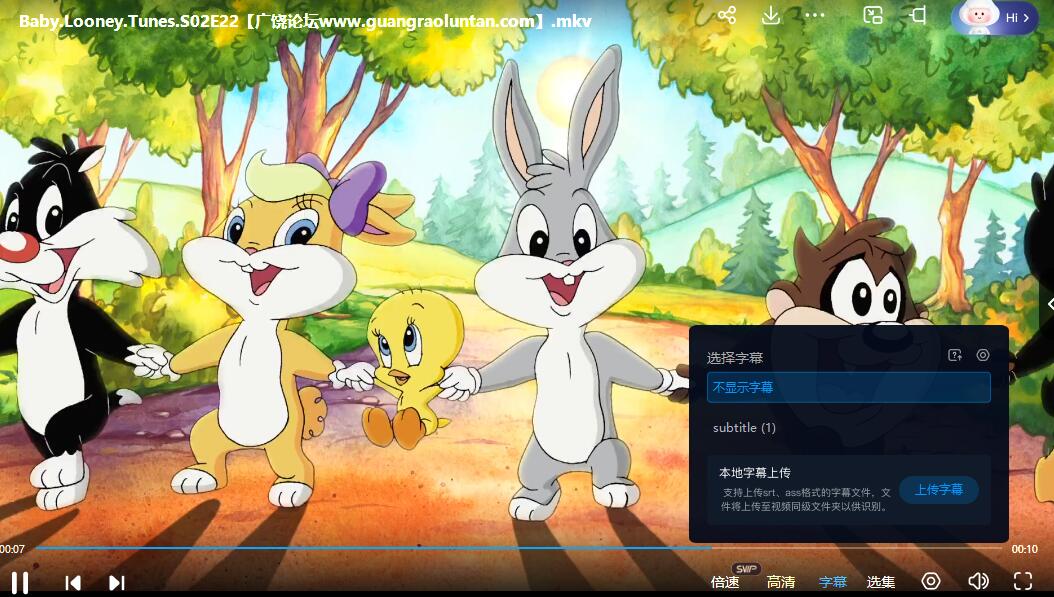Click 本地字幕上传 heading
1054x597 pixels.
(x=754, y=473)
